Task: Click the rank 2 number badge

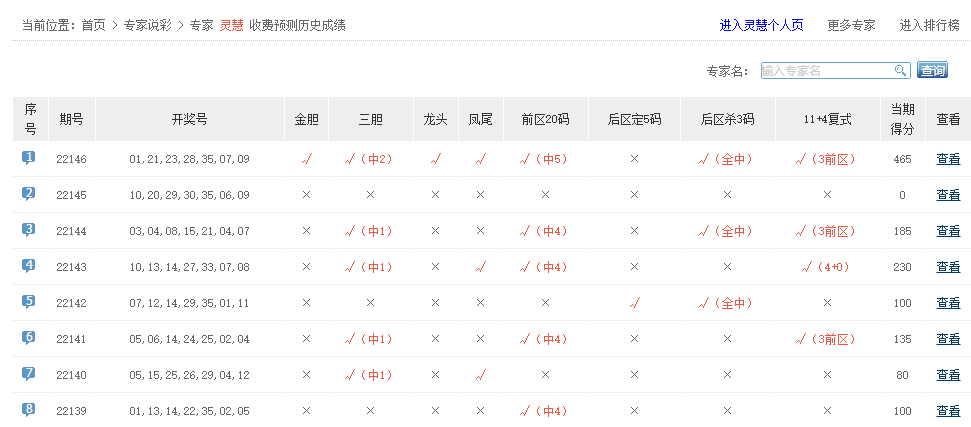Action: (29, 194)
